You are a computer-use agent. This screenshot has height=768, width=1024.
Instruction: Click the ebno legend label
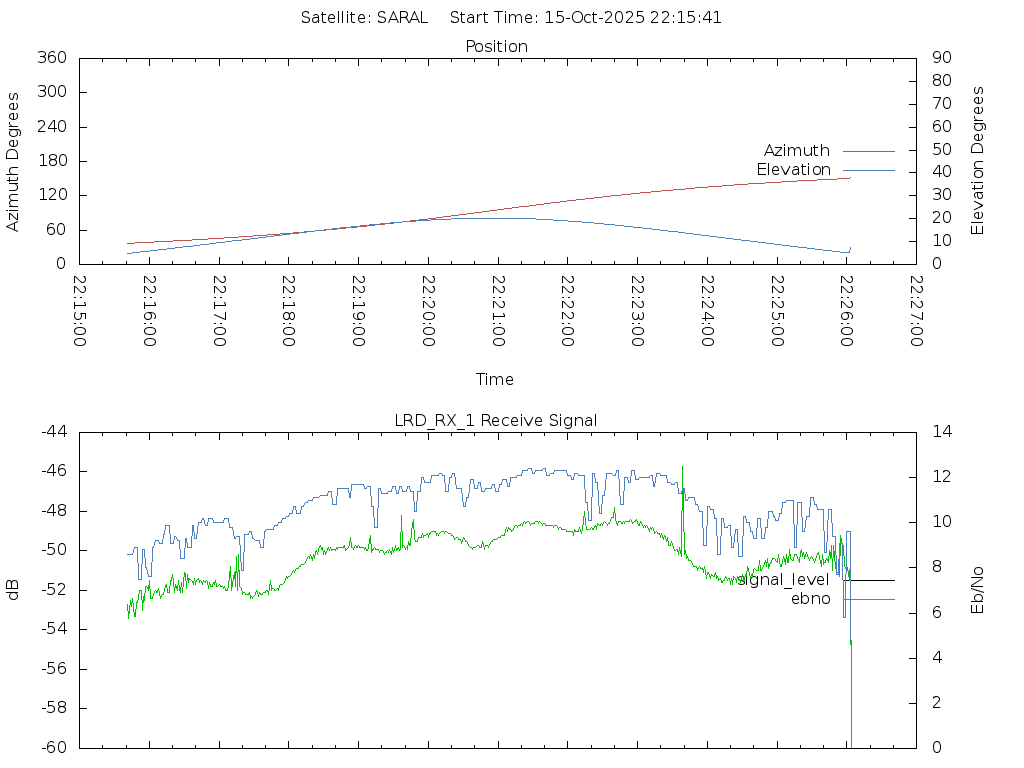coord(810,599)
